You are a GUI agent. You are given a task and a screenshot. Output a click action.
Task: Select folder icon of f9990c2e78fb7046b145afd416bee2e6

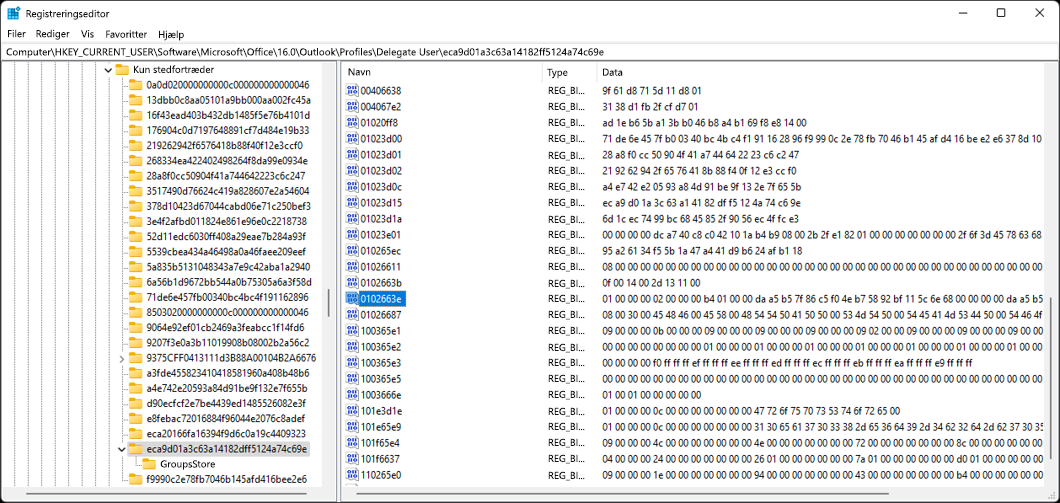point(135,479)
